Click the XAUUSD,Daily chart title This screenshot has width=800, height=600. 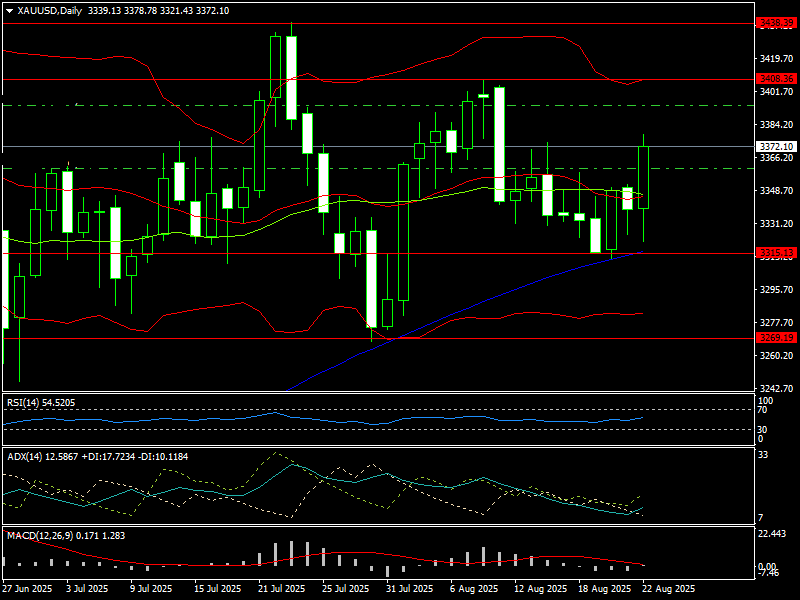(51, 11)
